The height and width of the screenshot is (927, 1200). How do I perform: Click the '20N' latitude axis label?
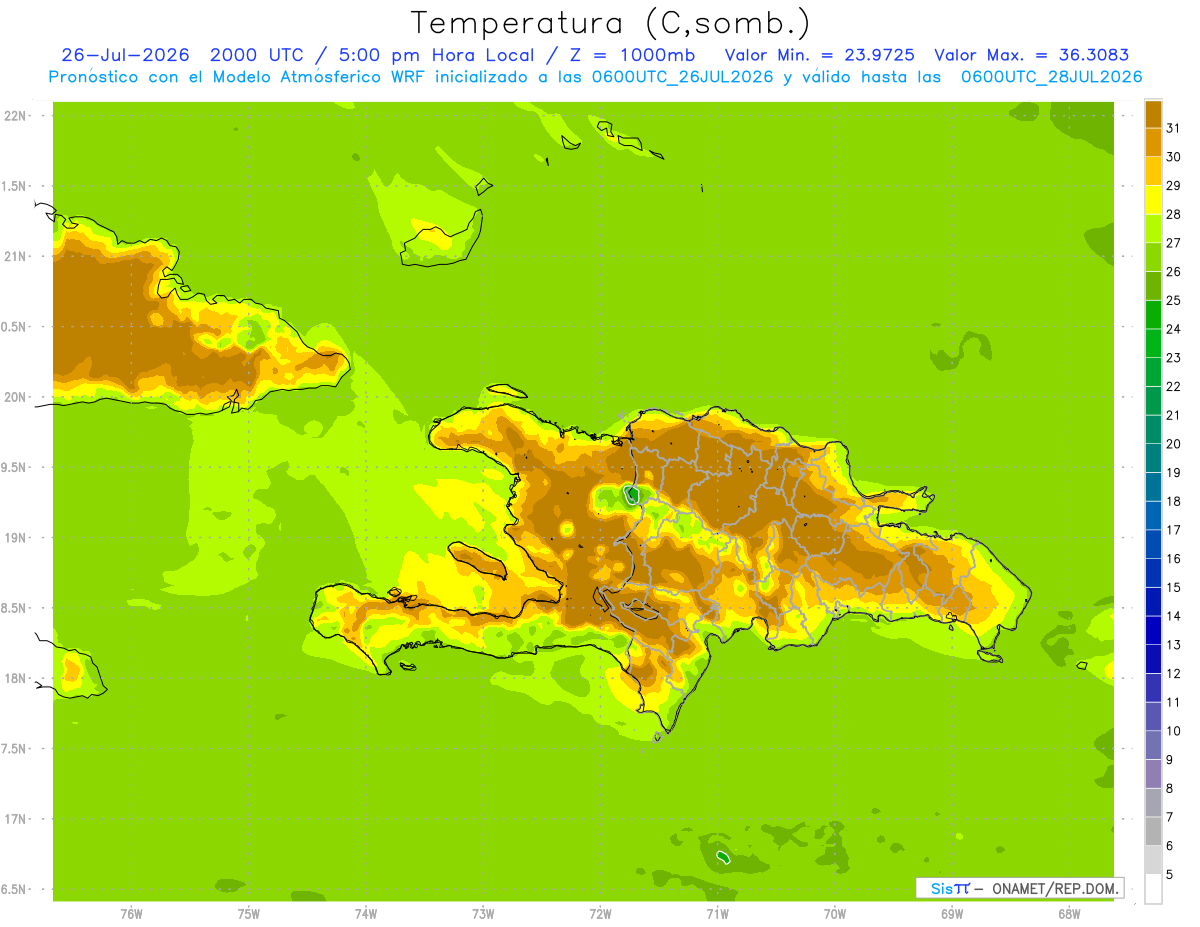tap(14, 397)
